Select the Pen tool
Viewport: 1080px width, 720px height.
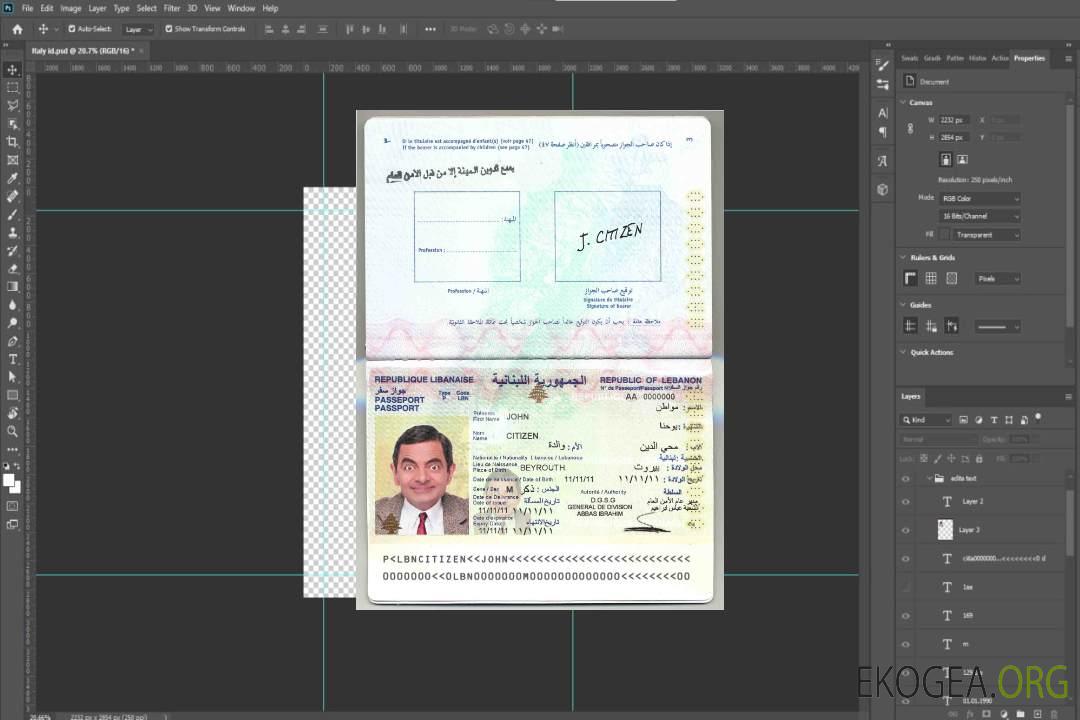tap(12, 341)
